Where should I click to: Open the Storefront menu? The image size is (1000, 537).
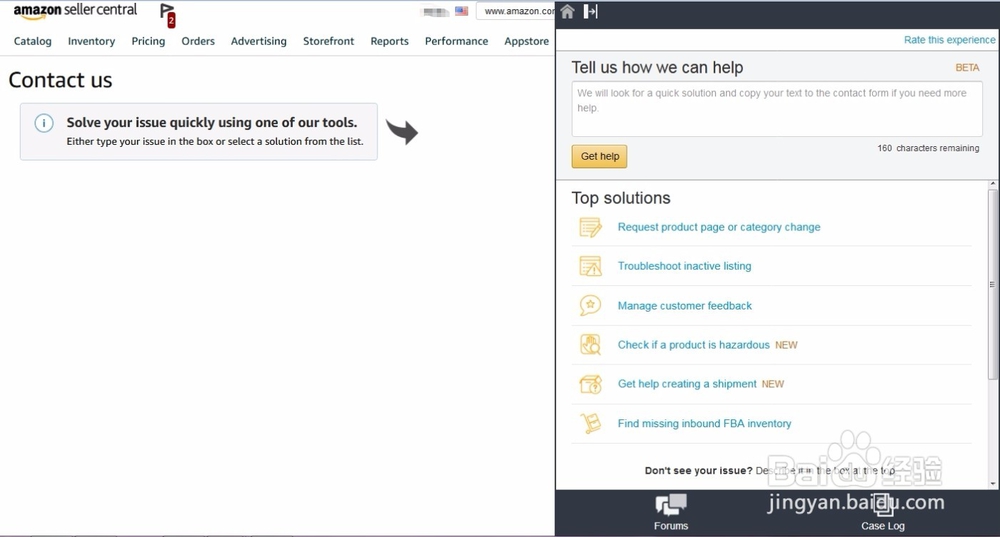pos(328,41)
